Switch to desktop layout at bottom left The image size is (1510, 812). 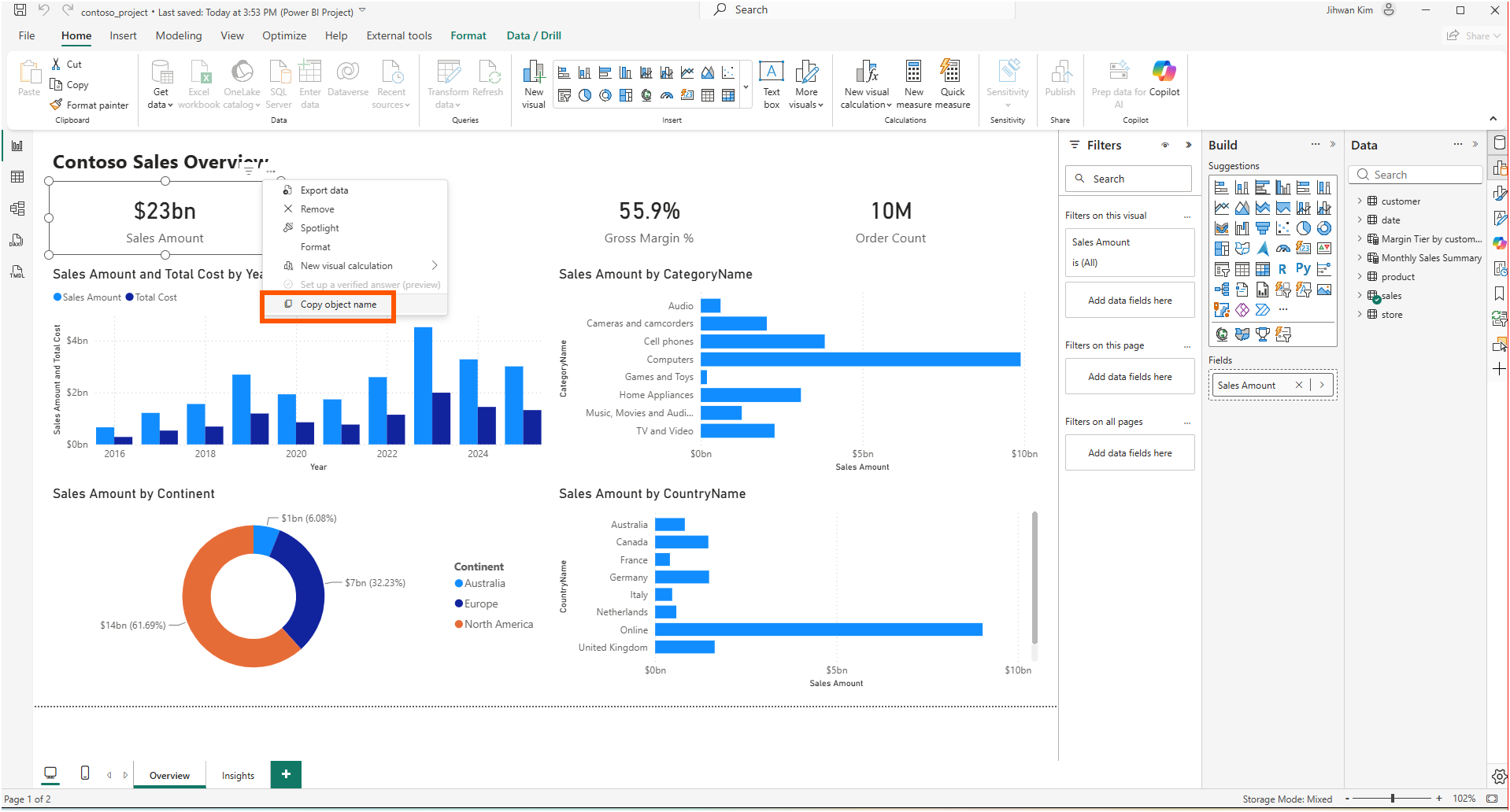(50, 773)
